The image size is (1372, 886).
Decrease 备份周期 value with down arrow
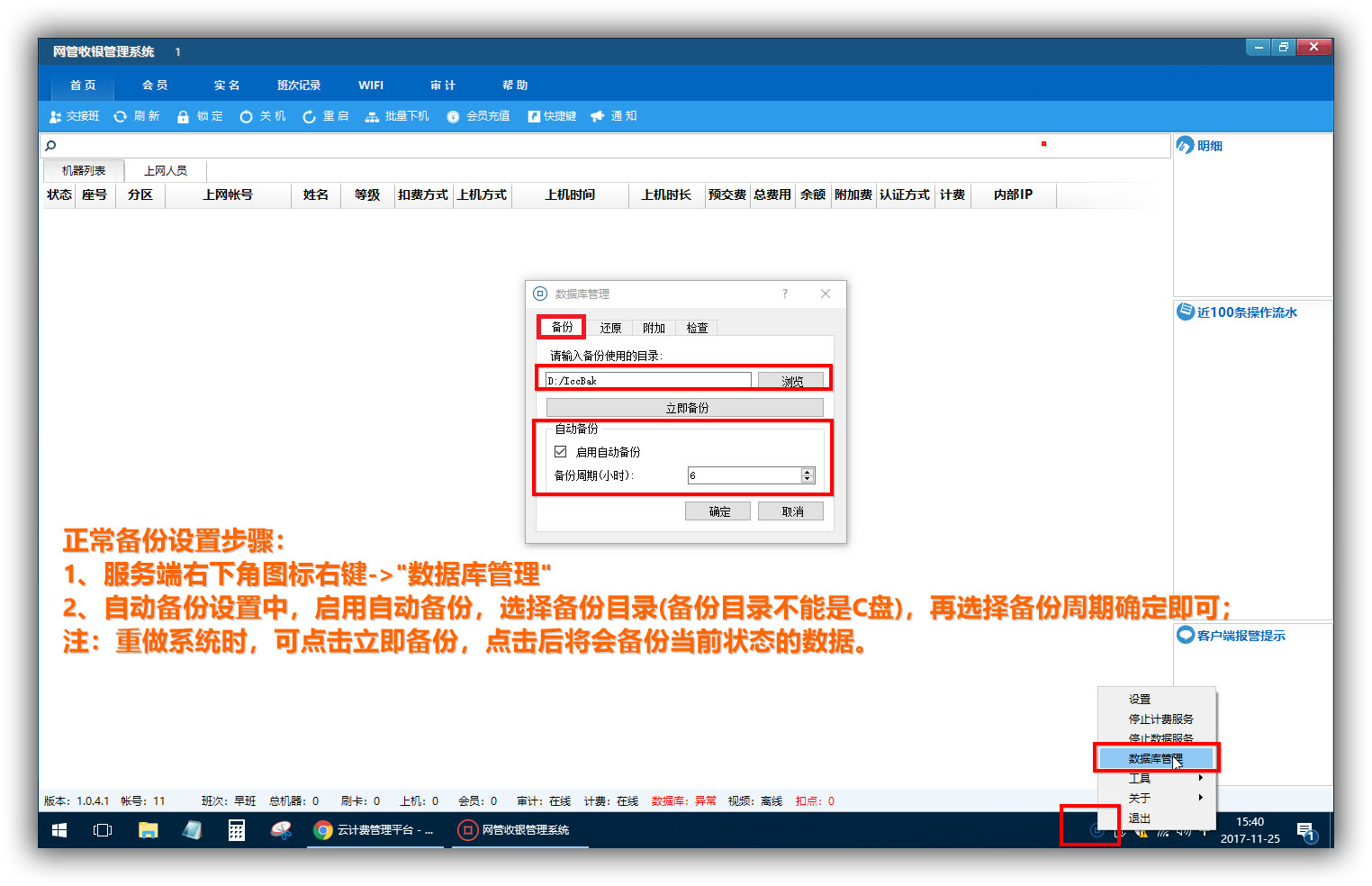point(807,479)
